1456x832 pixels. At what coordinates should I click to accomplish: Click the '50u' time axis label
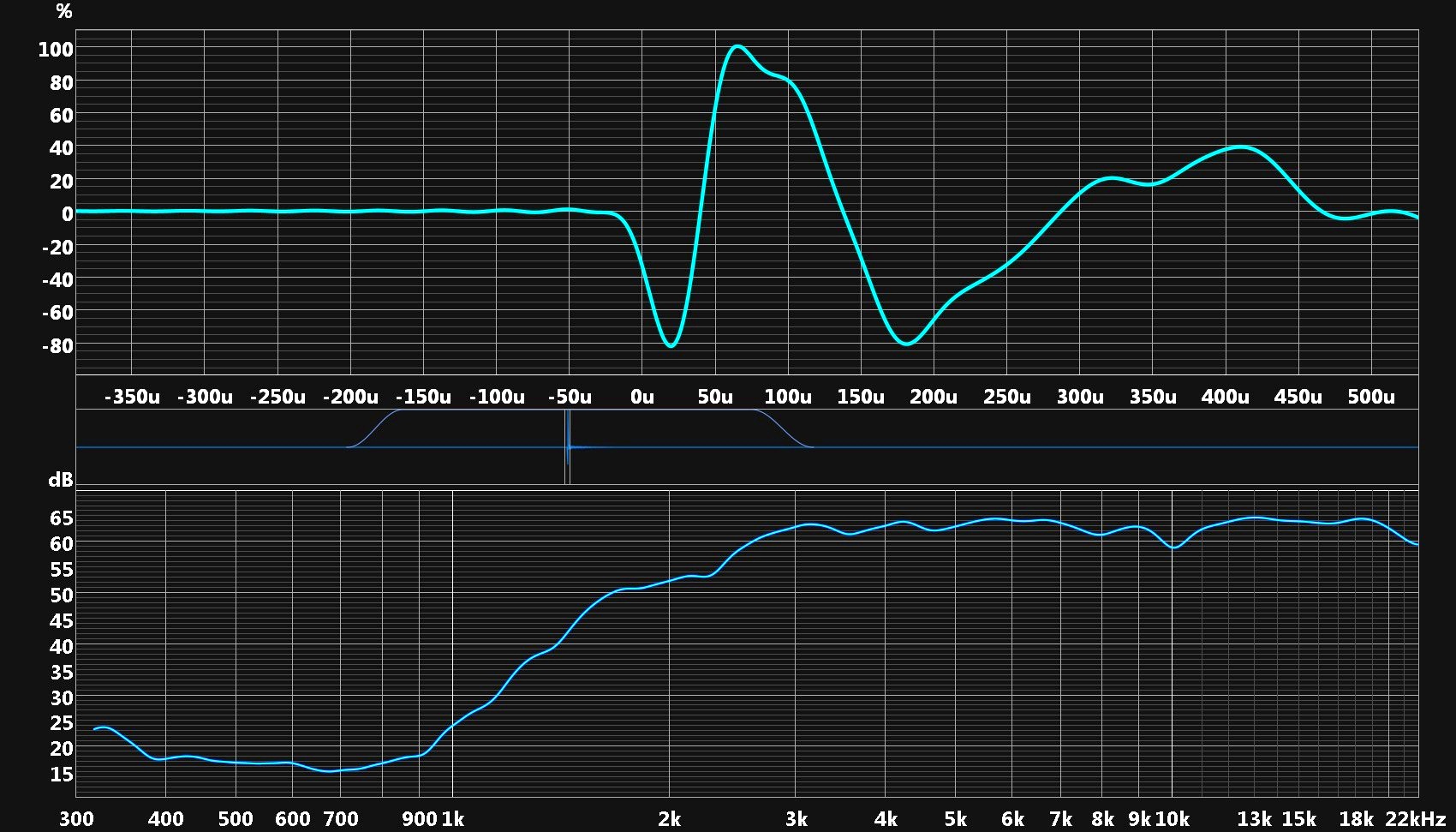point(715,397)
